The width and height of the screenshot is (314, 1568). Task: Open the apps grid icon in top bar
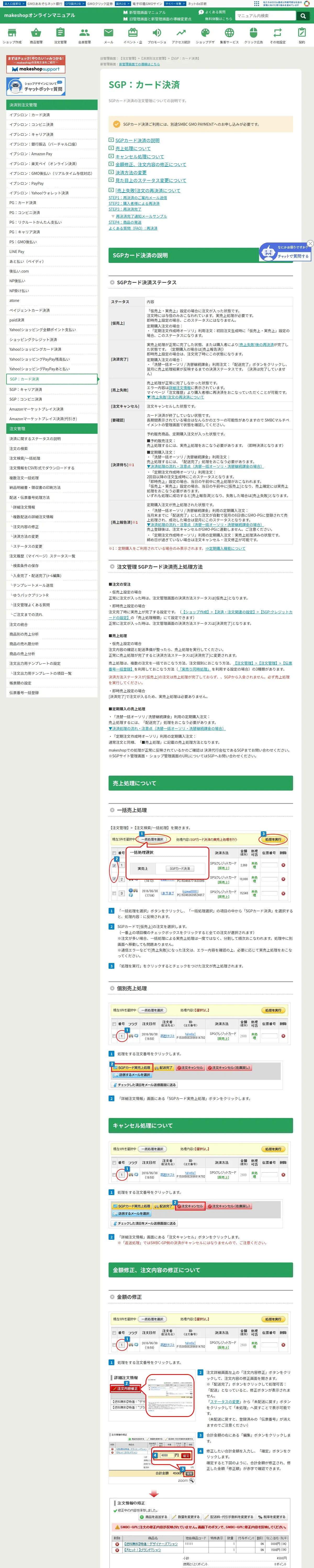tap(256, 4)
